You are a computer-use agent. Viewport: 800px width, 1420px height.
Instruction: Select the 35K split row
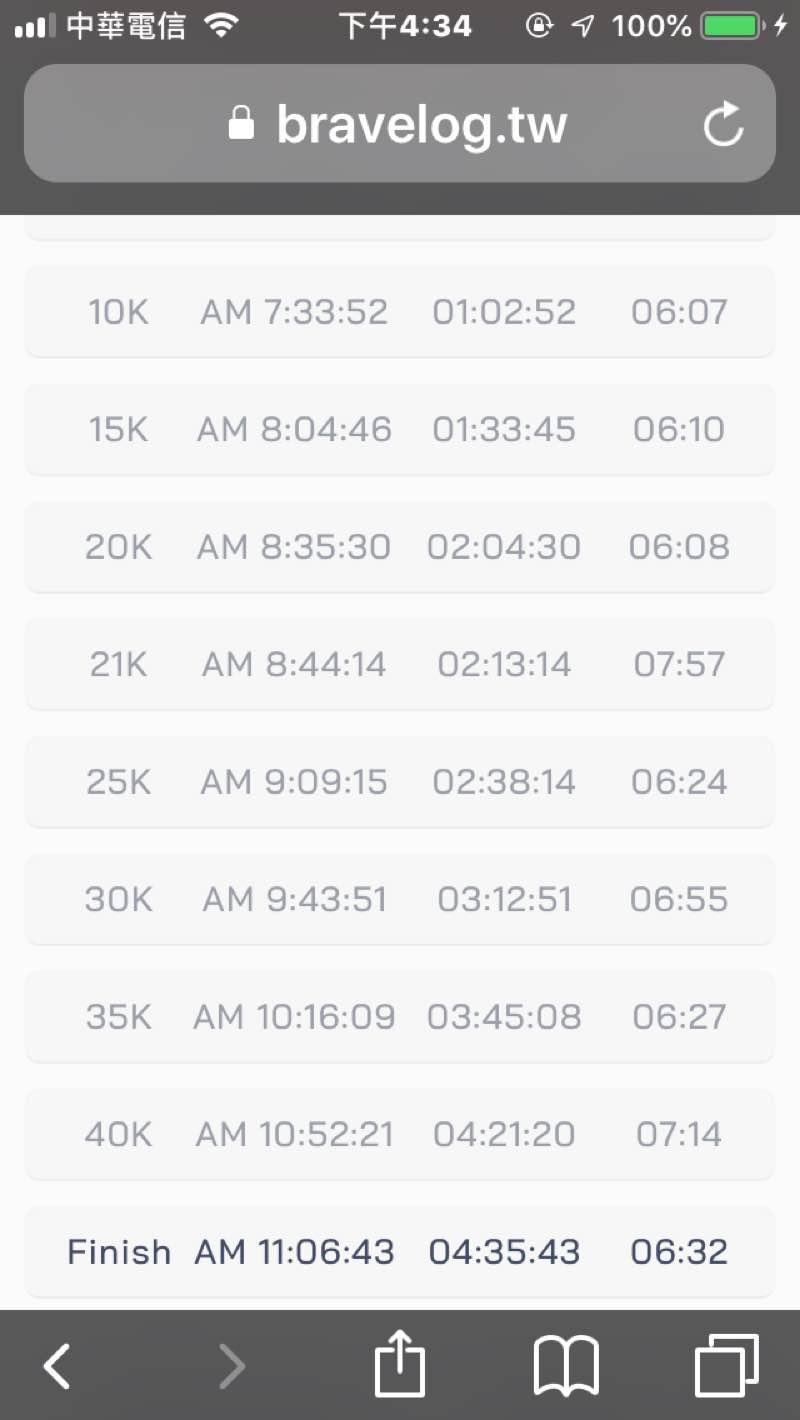(399, 1016)
